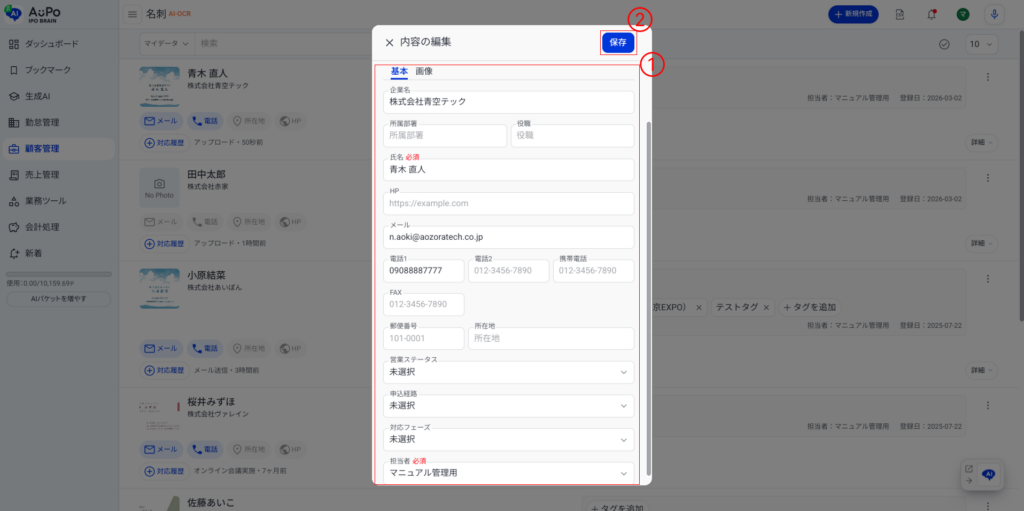Click the CSV export icon
The width and height of the screenshot is (1024, 511).
pyautogui.click(x=900, y=14)
